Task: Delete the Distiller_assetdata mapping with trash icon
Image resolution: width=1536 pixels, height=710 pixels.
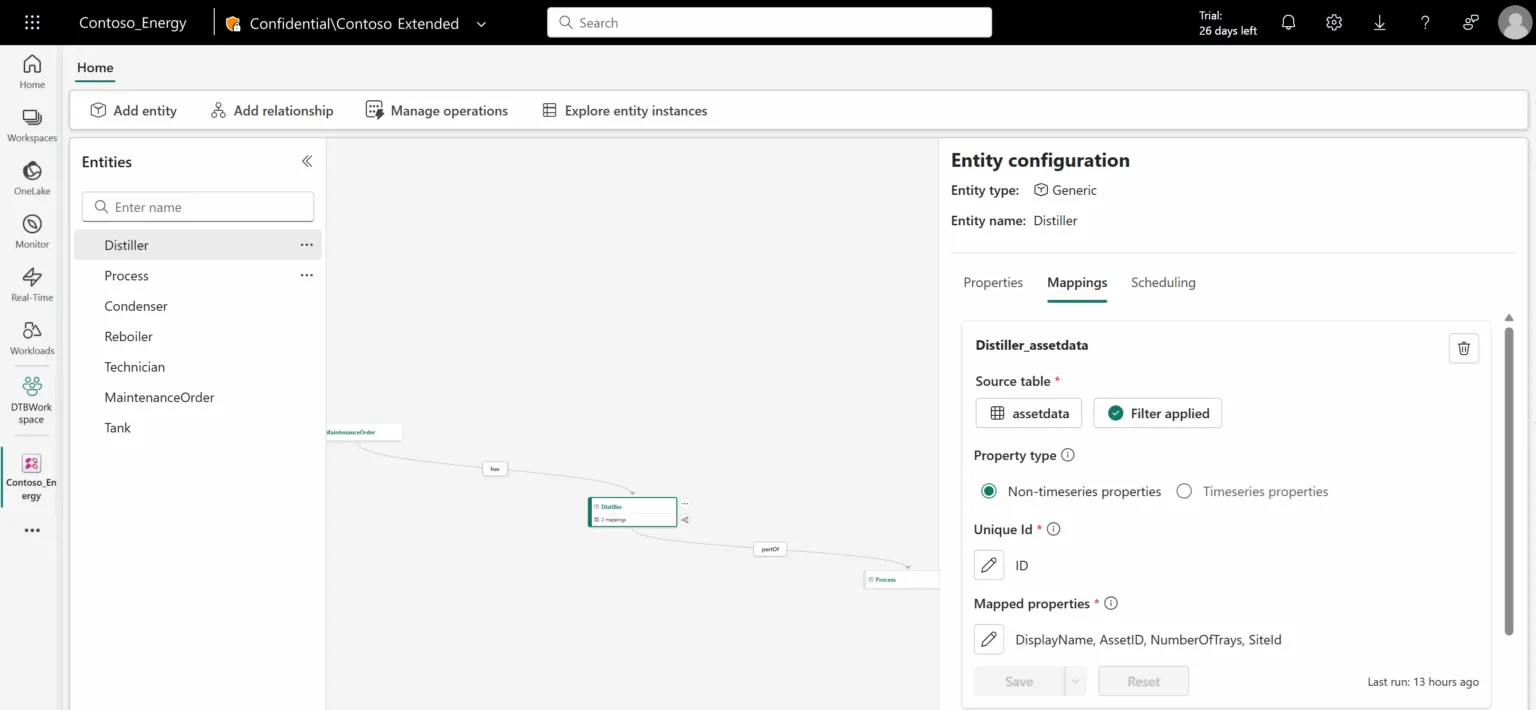Action: click(x=1463, y=348)
